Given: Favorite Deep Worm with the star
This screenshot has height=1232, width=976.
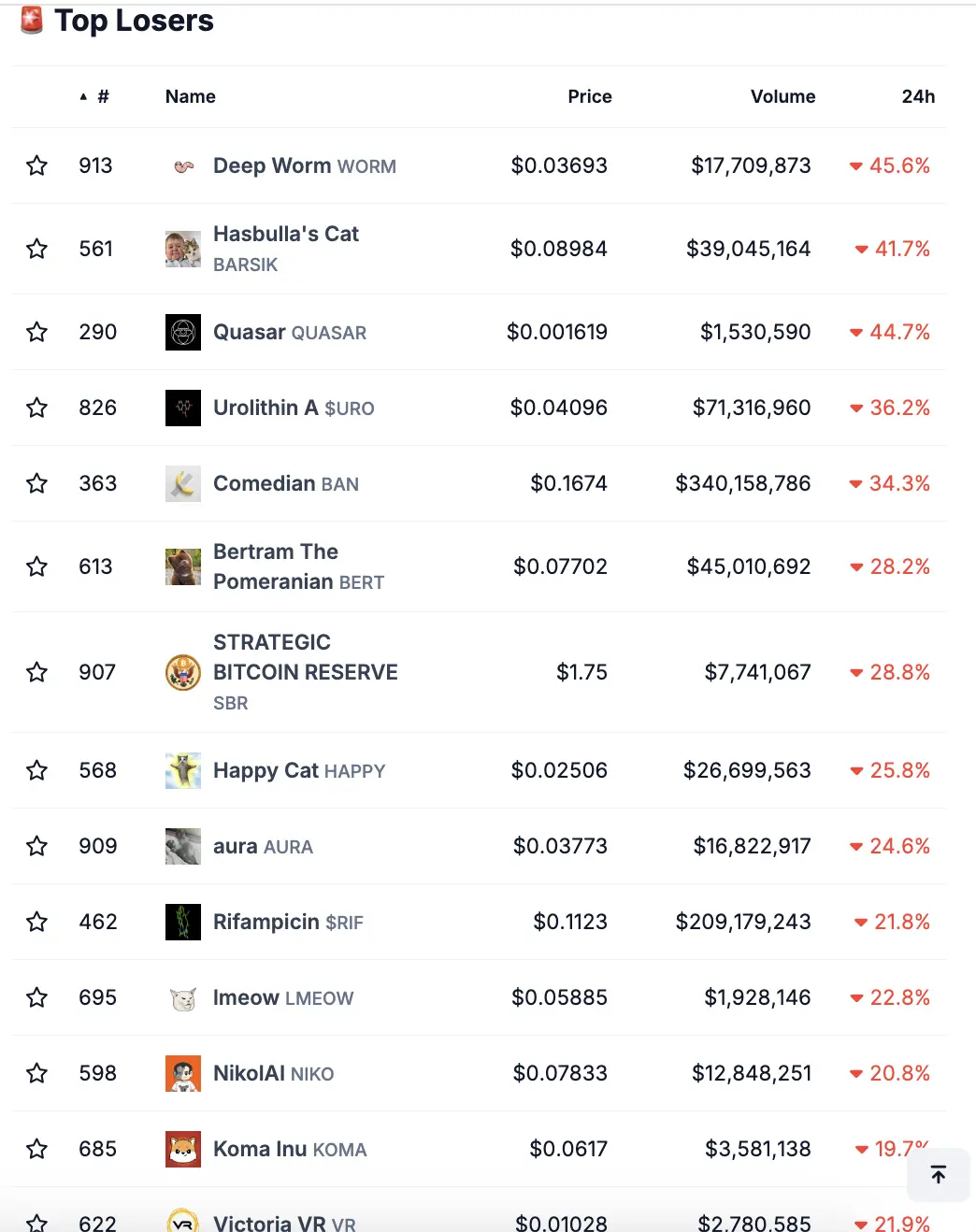Looking at the screenshot, I should pyautogui.click(x=36, y=165).
